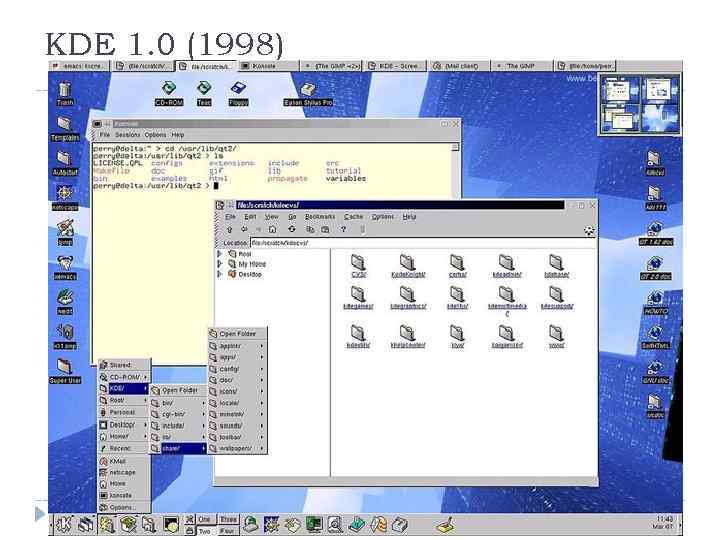The height and width of the screenshot is (540, 720).
Task: Switch to the Konsole taskbar button
Action: click(x=268, y=66)
